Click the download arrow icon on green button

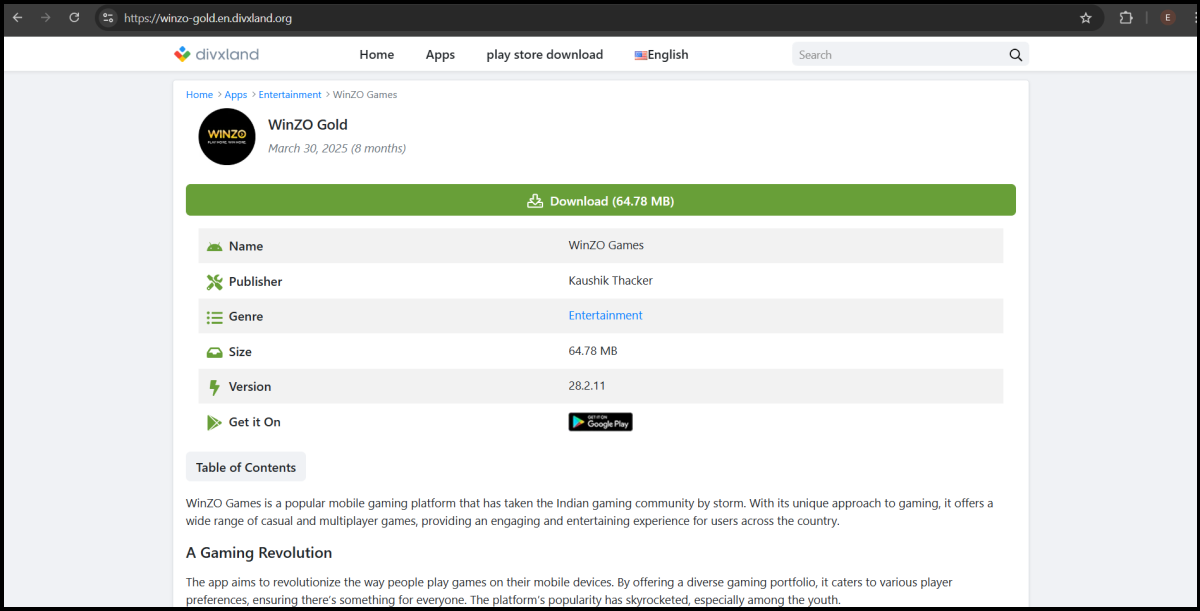point(535,200)
